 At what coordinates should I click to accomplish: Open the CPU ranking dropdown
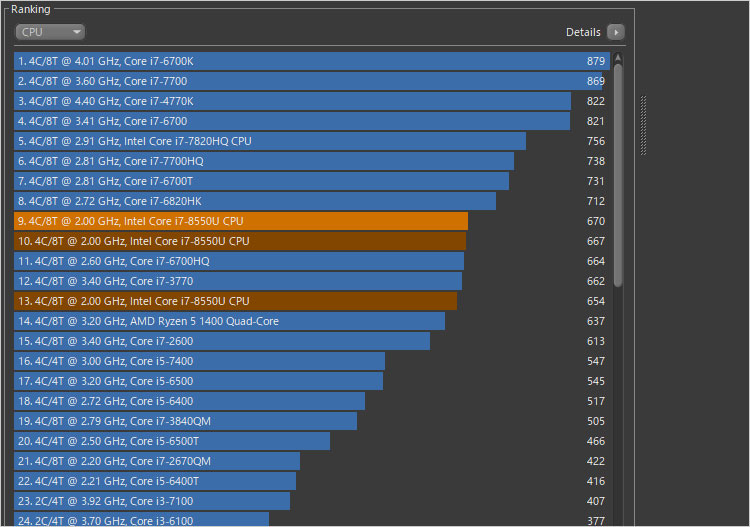pyautogui.click(x=50, y=32)
